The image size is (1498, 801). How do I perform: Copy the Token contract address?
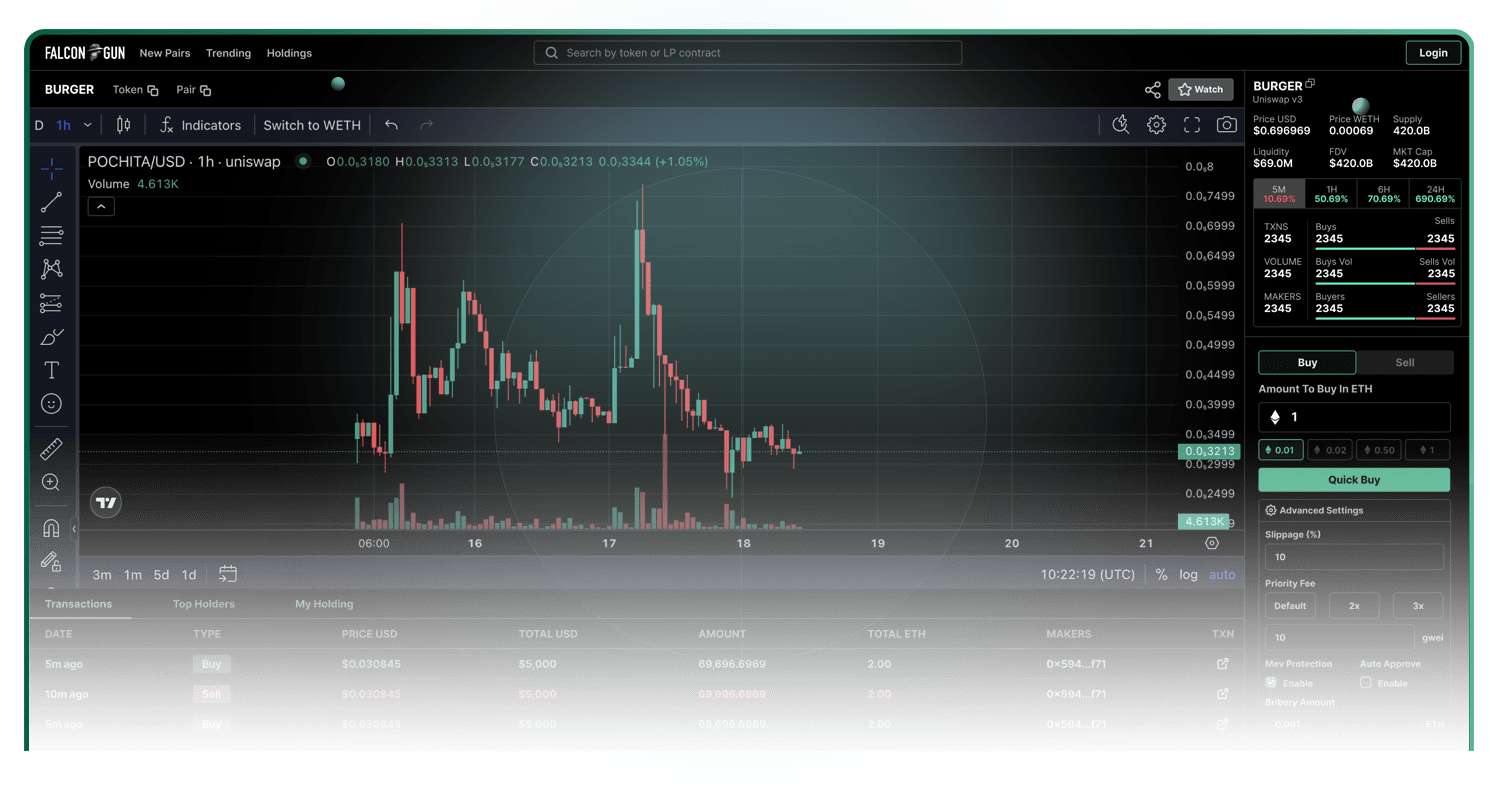(x=153, y=90)
